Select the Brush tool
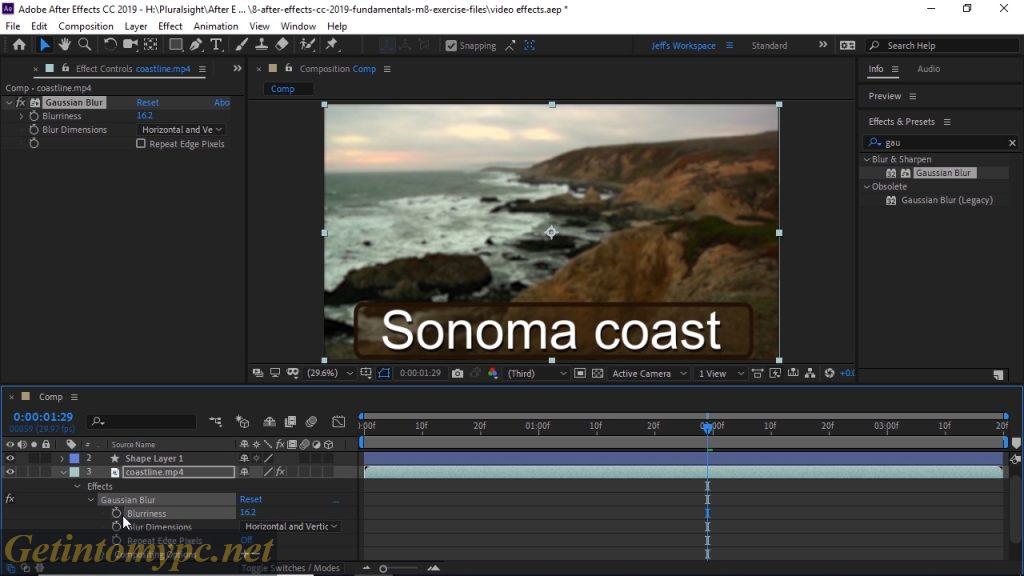 241,44
